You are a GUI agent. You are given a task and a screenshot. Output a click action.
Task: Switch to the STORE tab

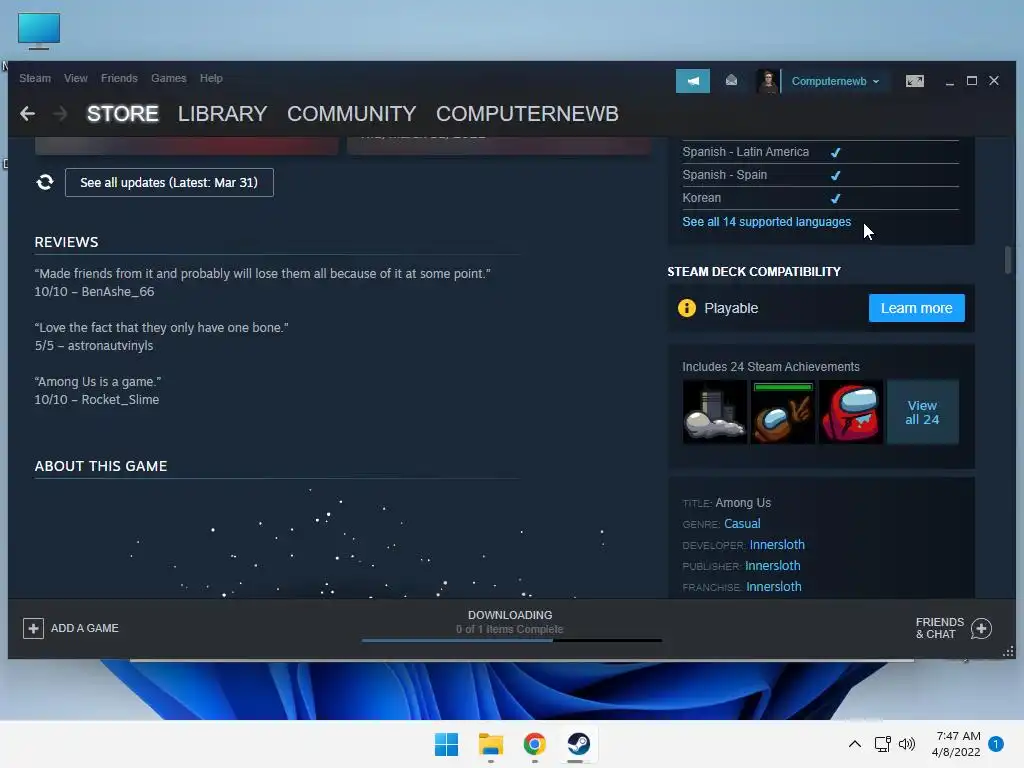click(123, 114)
